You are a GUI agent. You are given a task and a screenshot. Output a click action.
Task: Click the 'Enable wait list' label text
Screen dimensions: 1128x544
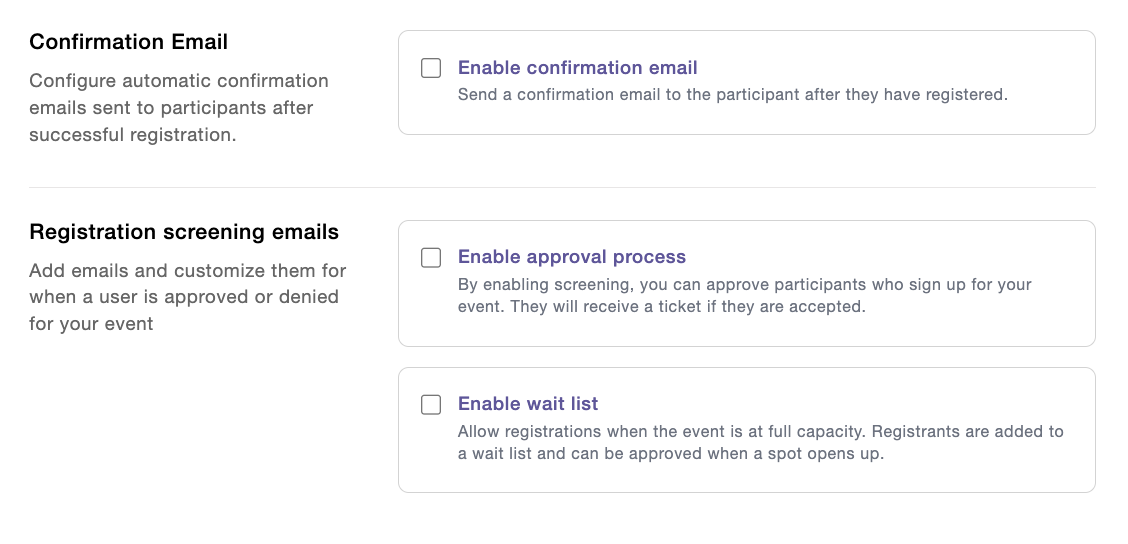point(528,404)
